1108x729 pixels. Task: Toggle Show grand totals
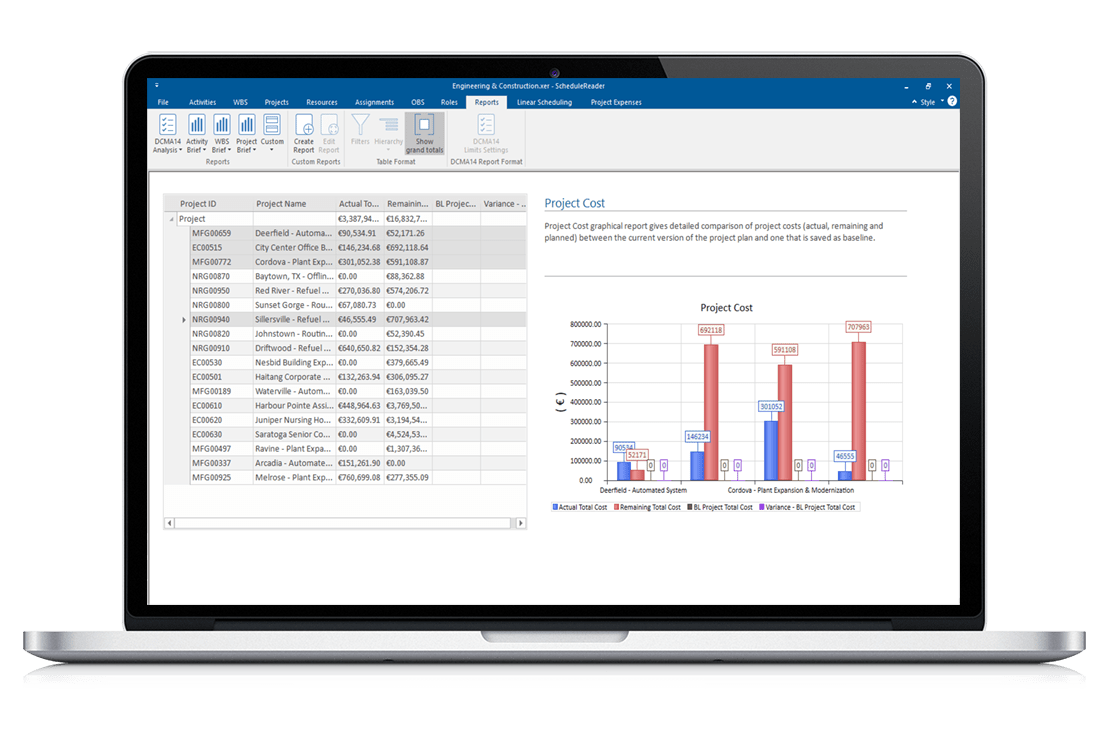[x=424, y=133]
